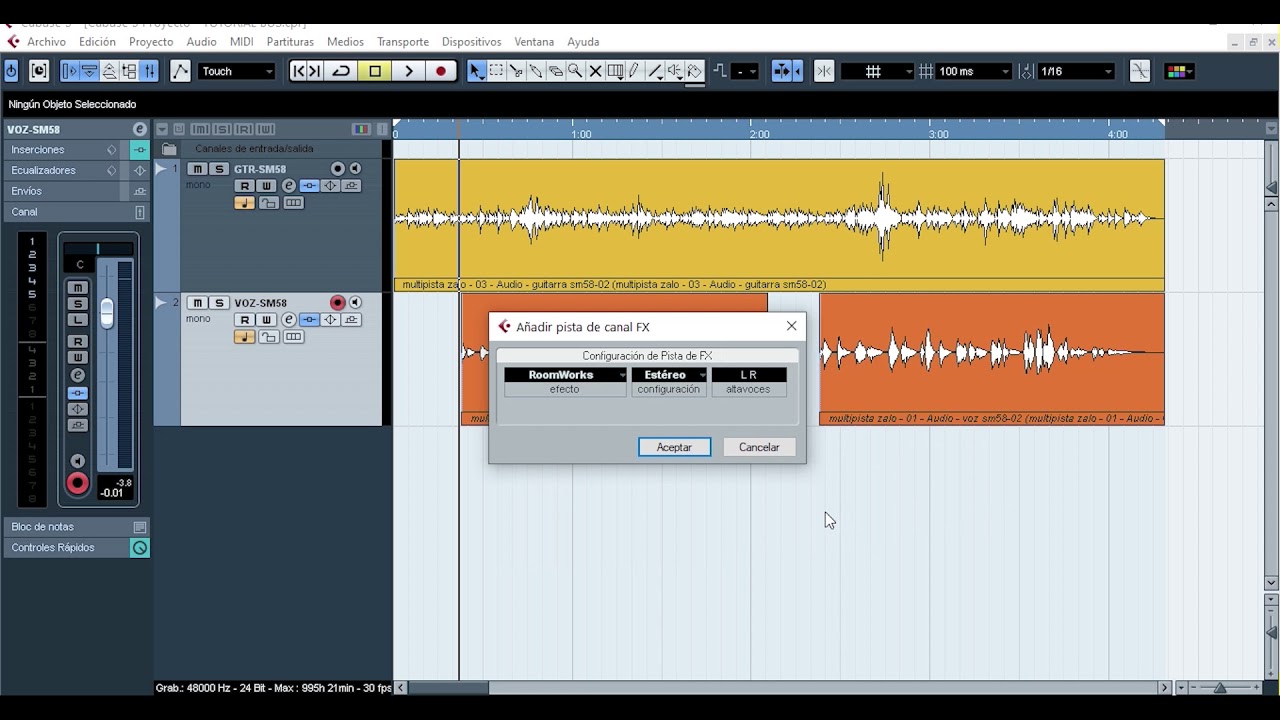Start playback with the Play button
The height and width of the screenshot is (720, 1280).
tap(408, 71)
